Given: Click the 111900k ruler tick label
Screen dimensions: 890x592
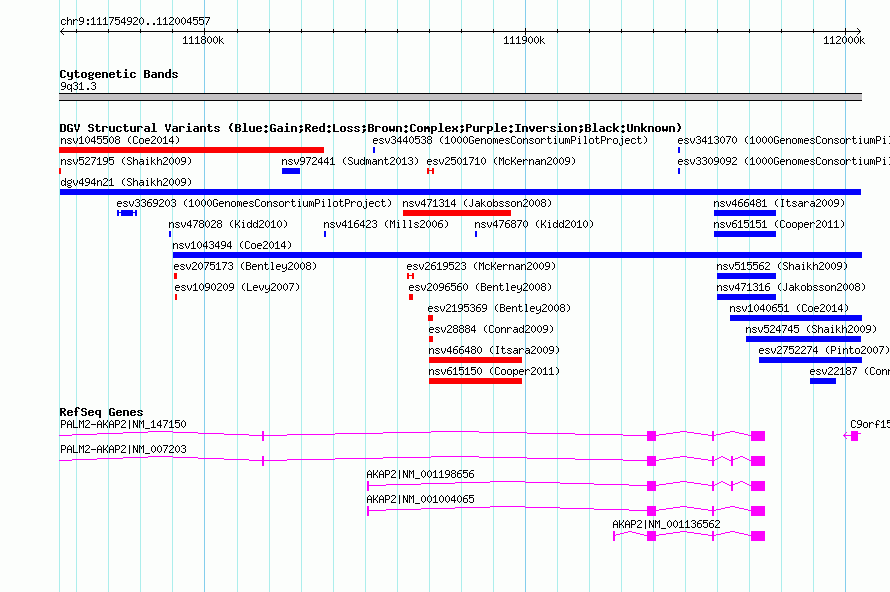Looking at the screenshot, I should (x=524, y=40).
